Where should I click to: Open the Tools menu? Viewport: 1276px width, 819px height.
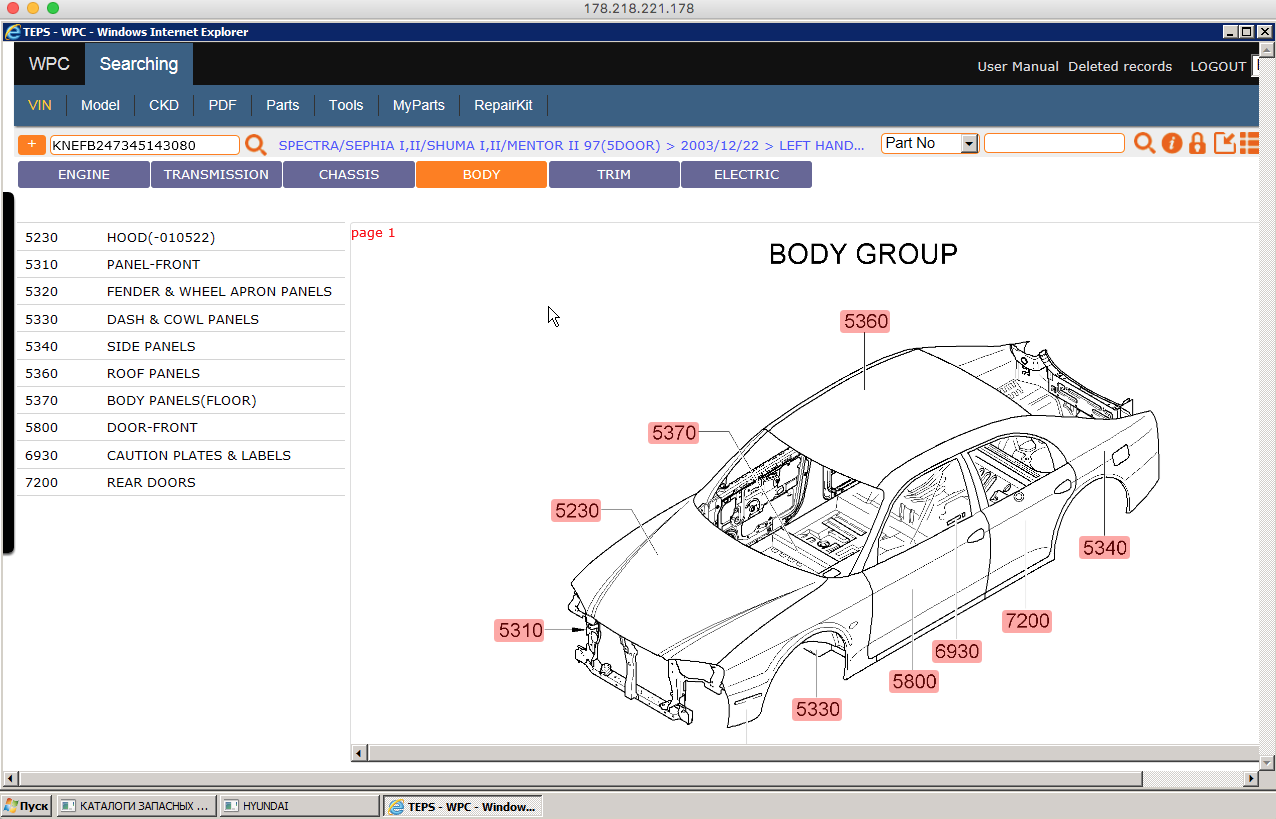click(346, 105)
